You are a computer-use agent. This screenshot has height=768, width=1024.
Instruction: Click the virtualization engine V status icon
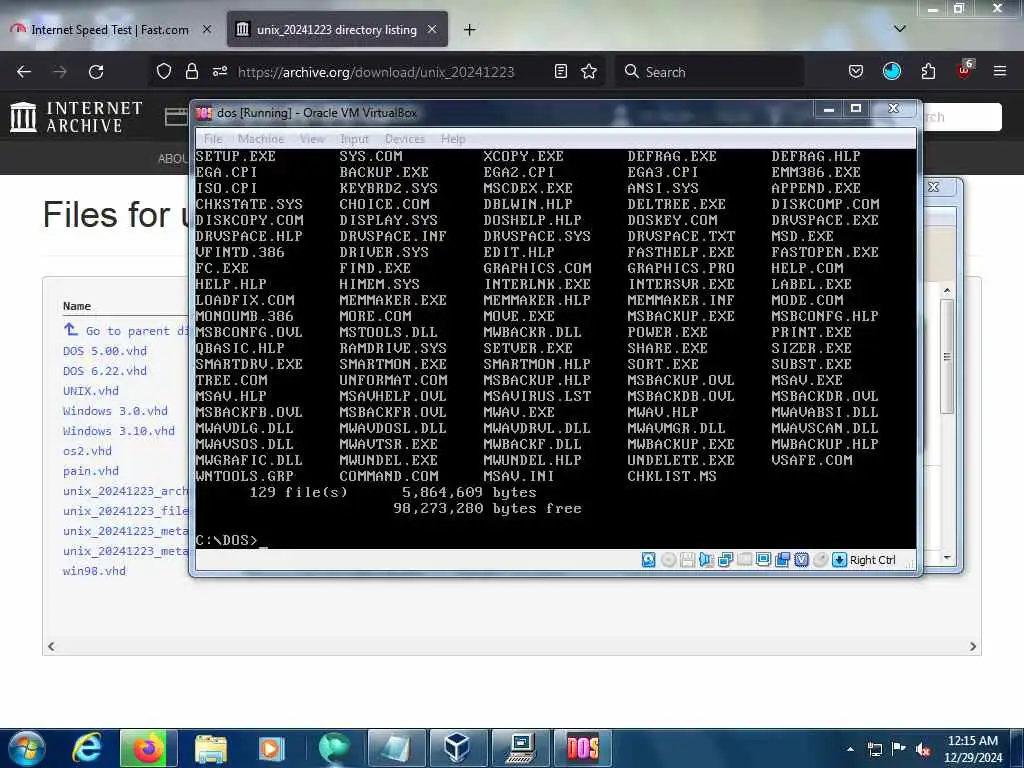point(801,560)
